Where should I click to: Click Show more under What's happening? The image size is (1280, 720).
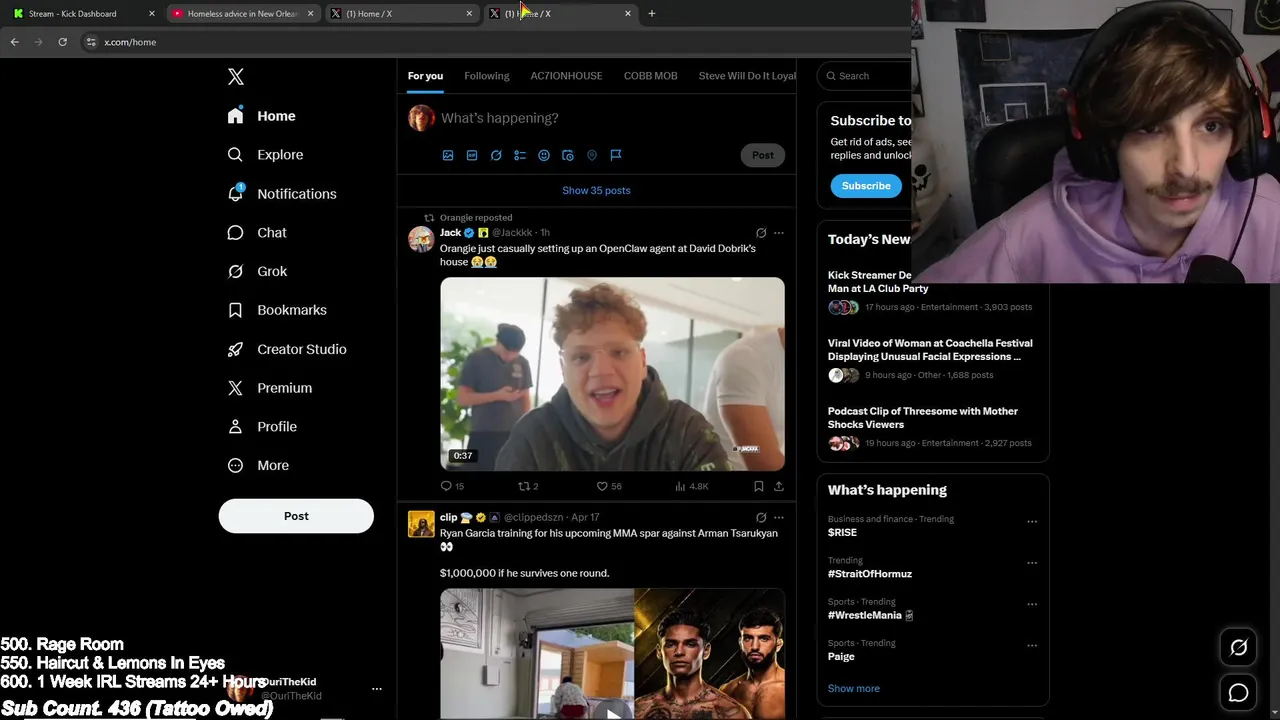point(854,688)
